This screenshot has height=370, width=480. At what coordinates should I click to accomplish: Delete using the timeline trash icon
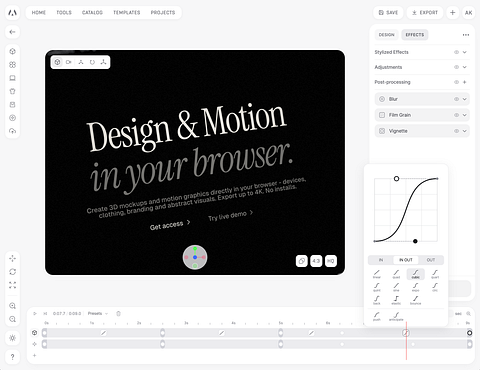[x=118, y=314]
